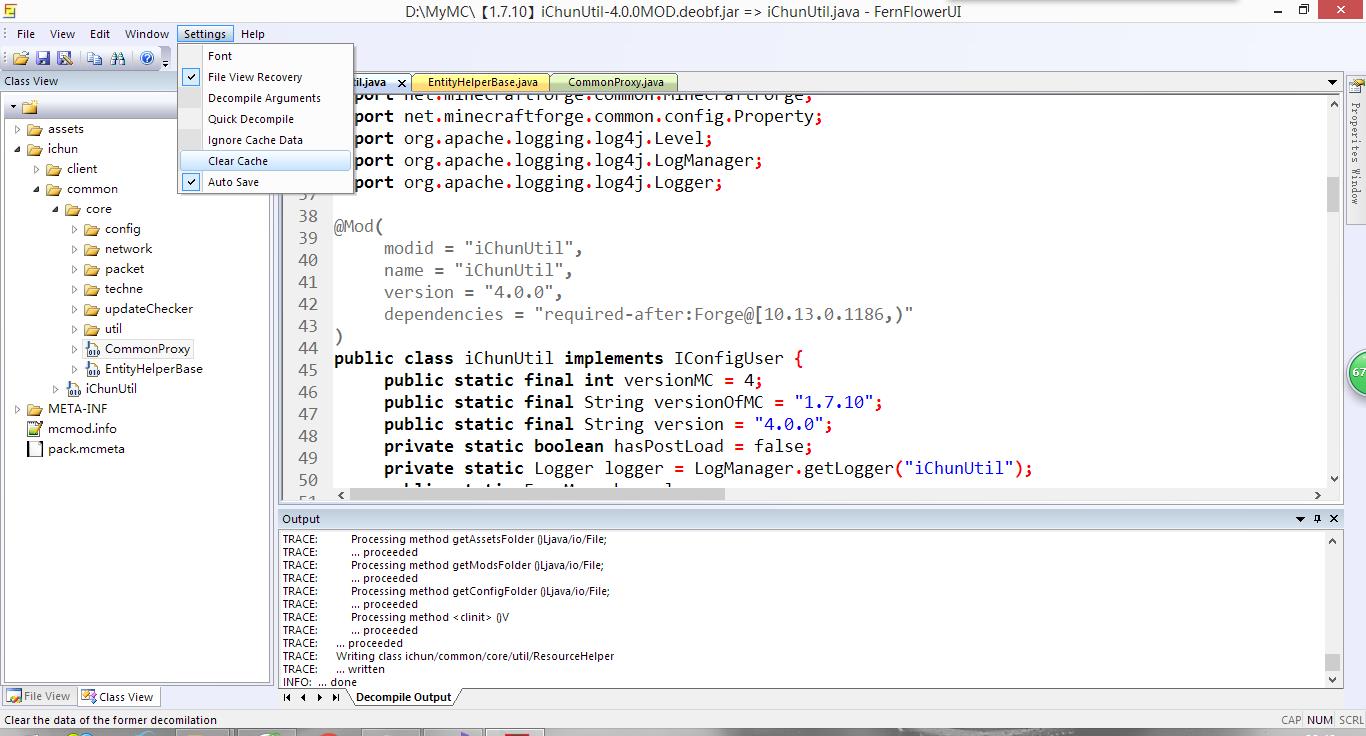Click the pack.mcmeta file icon
This screenshot has height=736, width=1366.
click(x=36, y=449)
